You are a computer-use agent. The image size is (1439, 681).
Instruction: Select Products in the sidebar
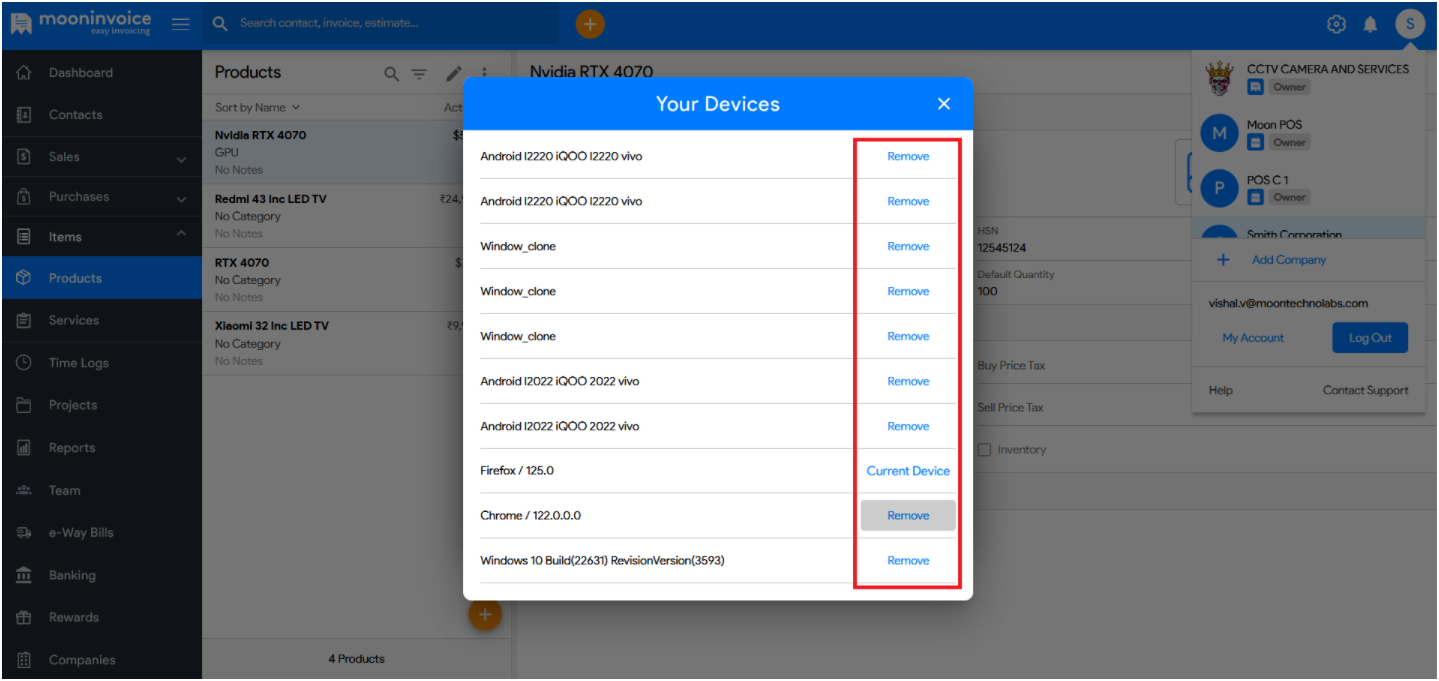(x=101, y=278)
